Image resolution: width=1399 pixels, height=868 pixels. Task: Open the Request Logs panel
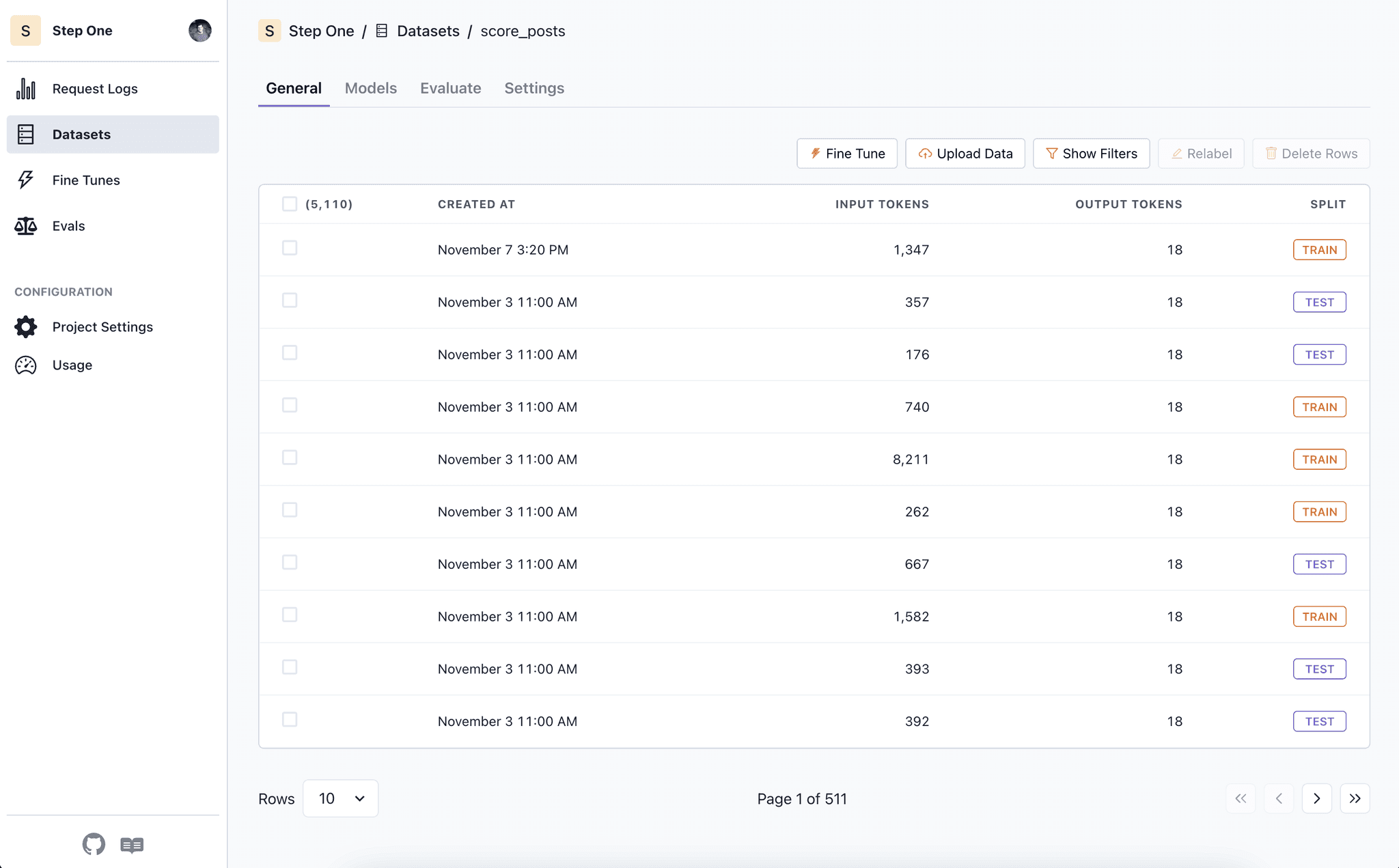pyautogui.click(x=94, y=88)
